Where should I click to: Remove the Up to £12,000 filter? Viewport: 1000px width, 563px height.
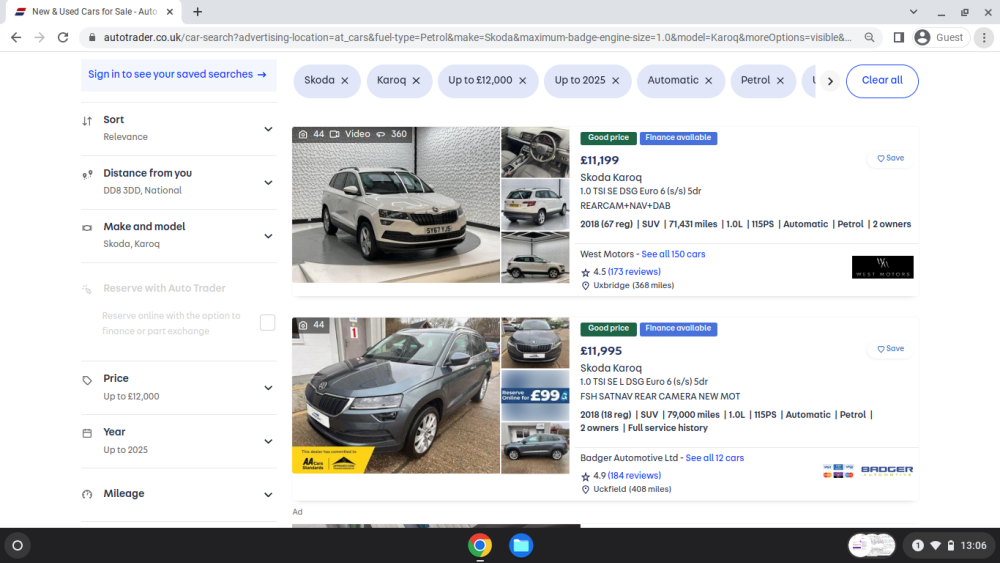(522, 80)
